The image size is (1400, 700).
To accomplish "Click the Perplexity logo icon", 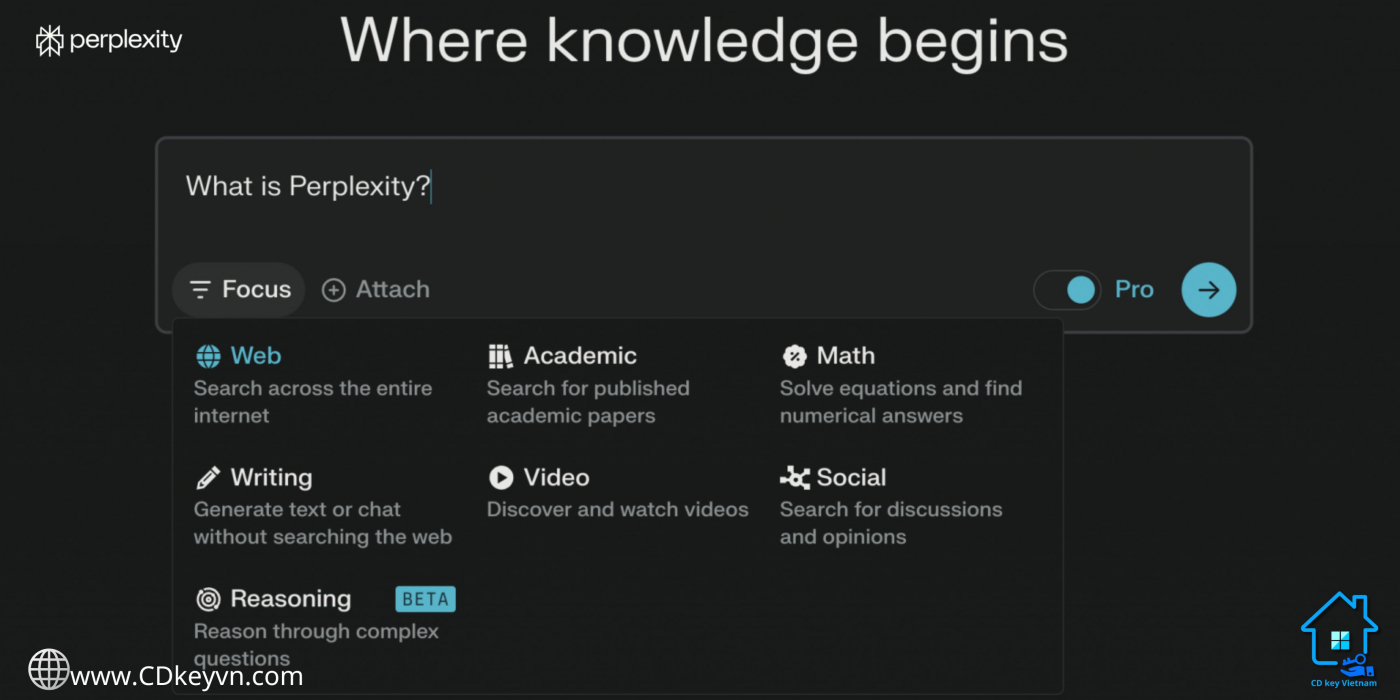I will coord(49,40).
